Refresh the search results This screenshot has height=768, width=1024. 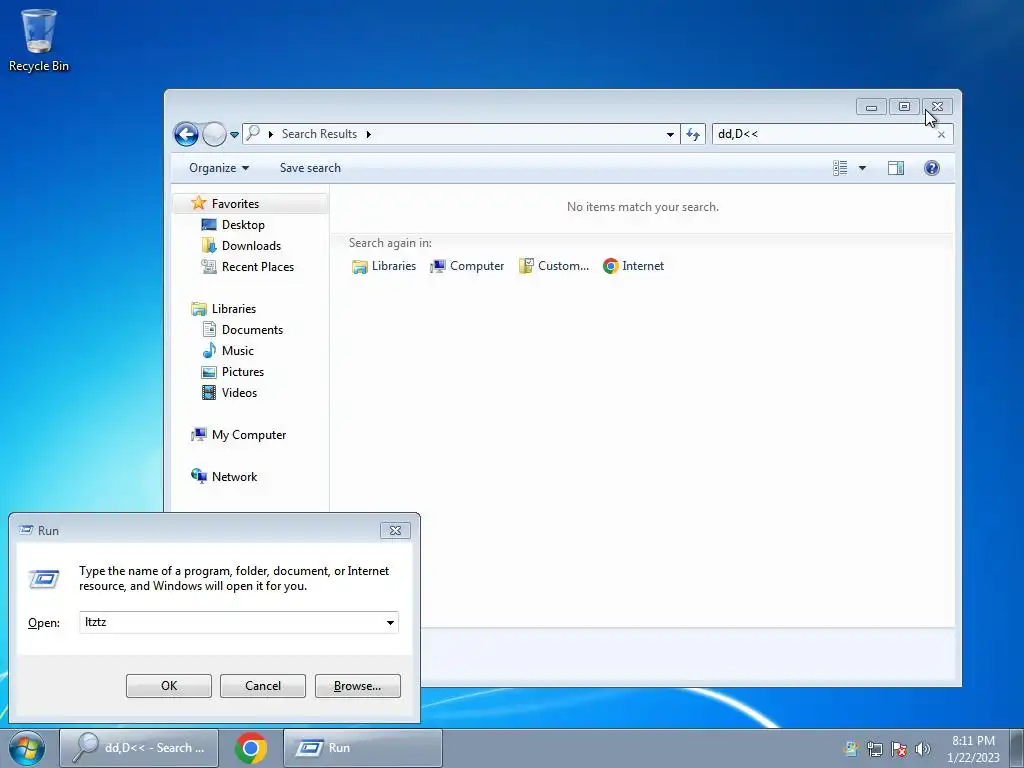click(x=693, y=135)
